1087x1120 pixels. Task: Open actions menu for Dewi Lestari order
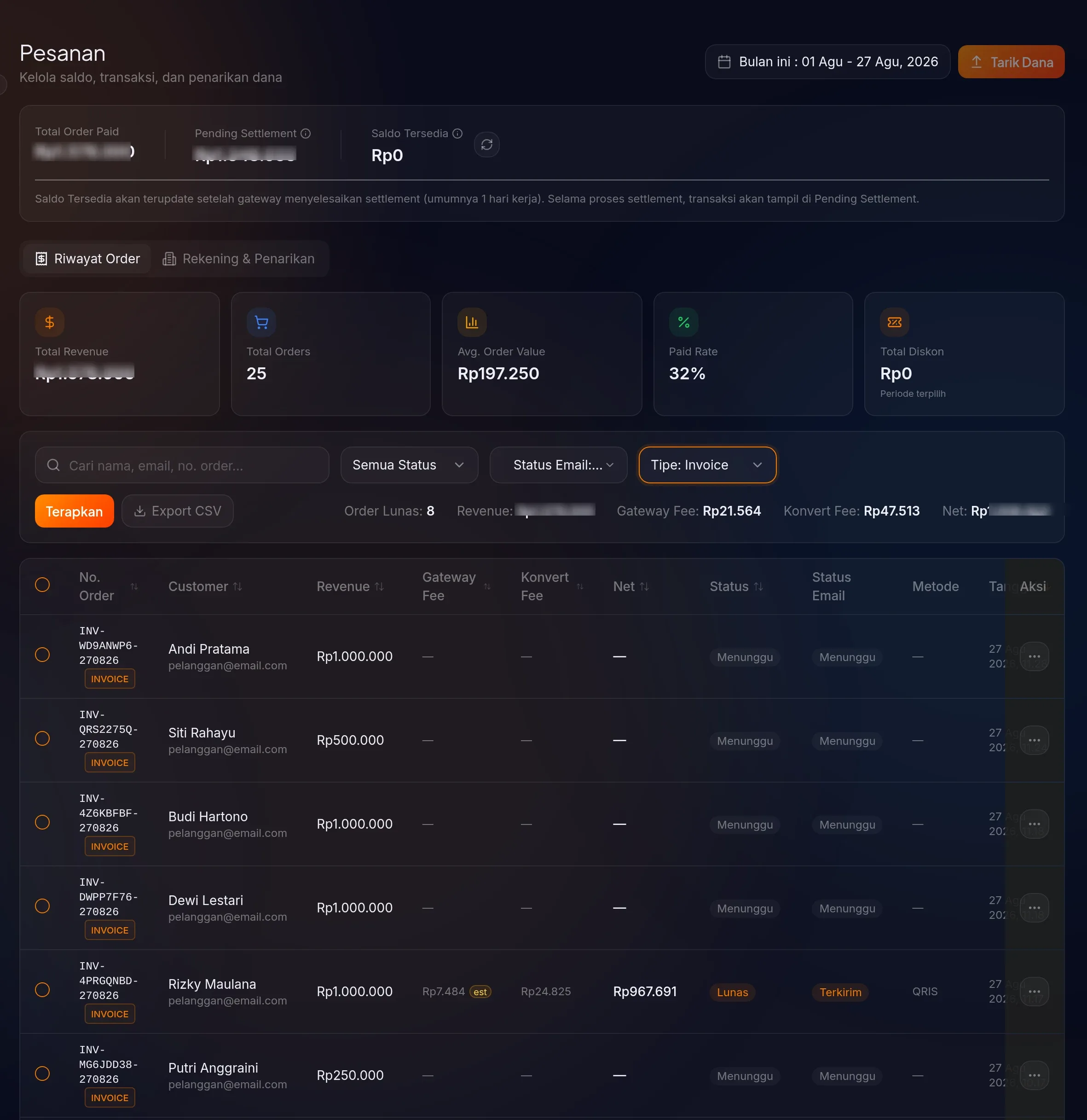pyautogui.click(x=1034, y=907)
